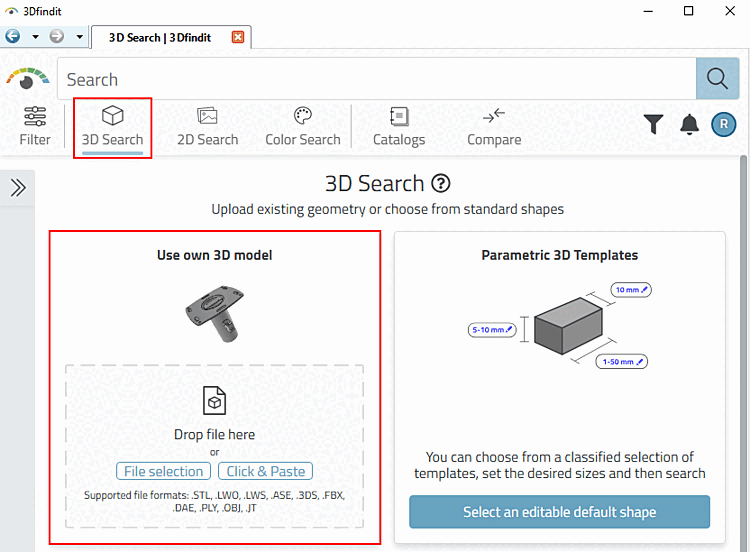750x552 pixels.
Task: Click the Click & Paste button
Action: [x=265, y=471]
